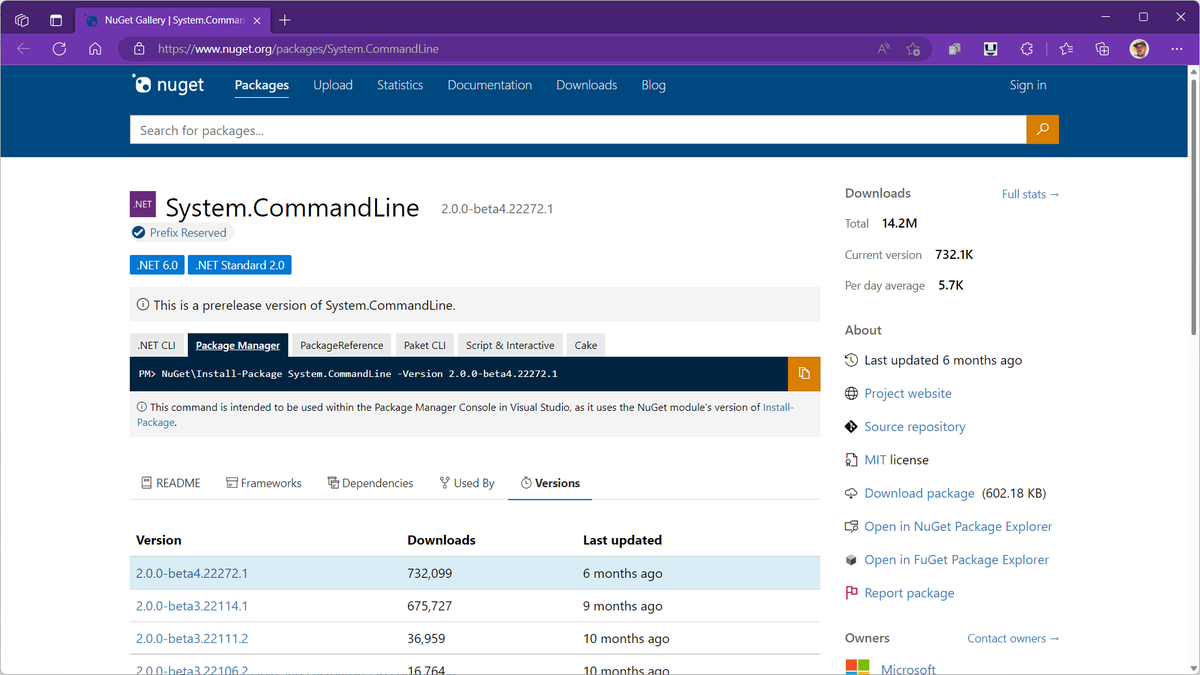Click the Install-Package link in the note
Screen dimensions: 1200x675
(x=465, y=415)
